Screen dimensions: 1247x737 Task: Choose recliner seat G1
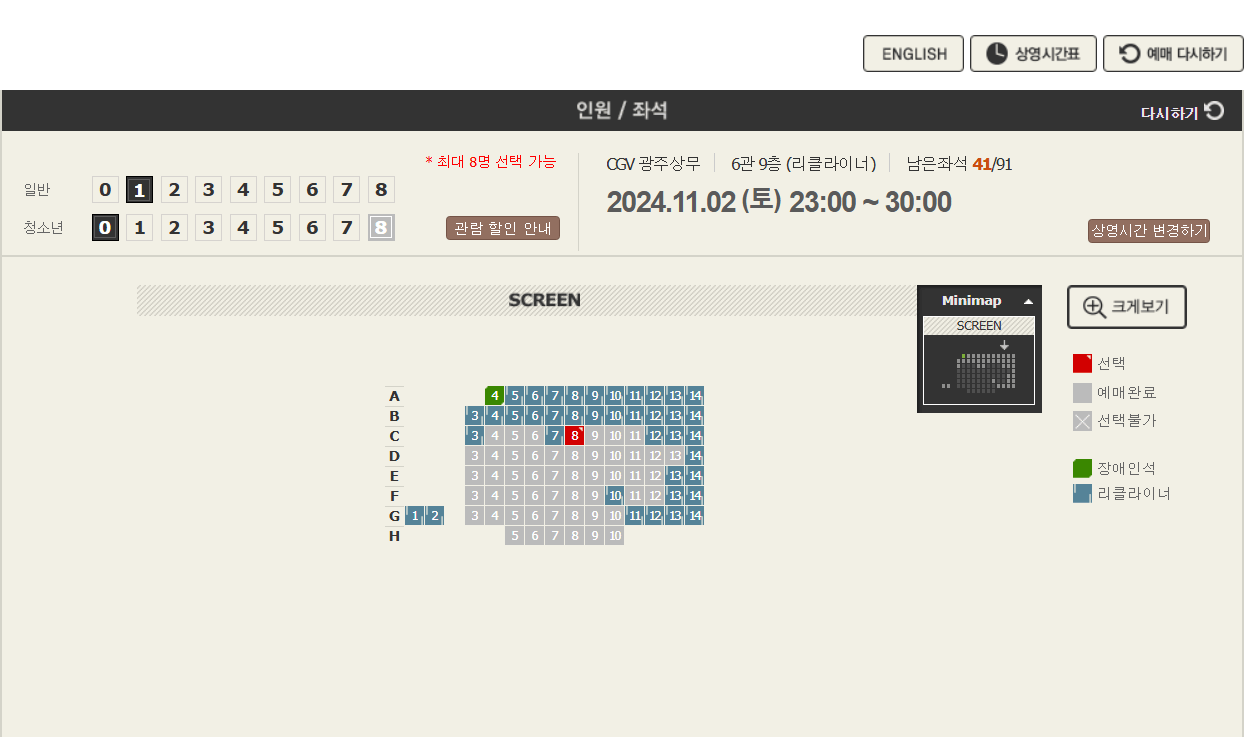414,516
